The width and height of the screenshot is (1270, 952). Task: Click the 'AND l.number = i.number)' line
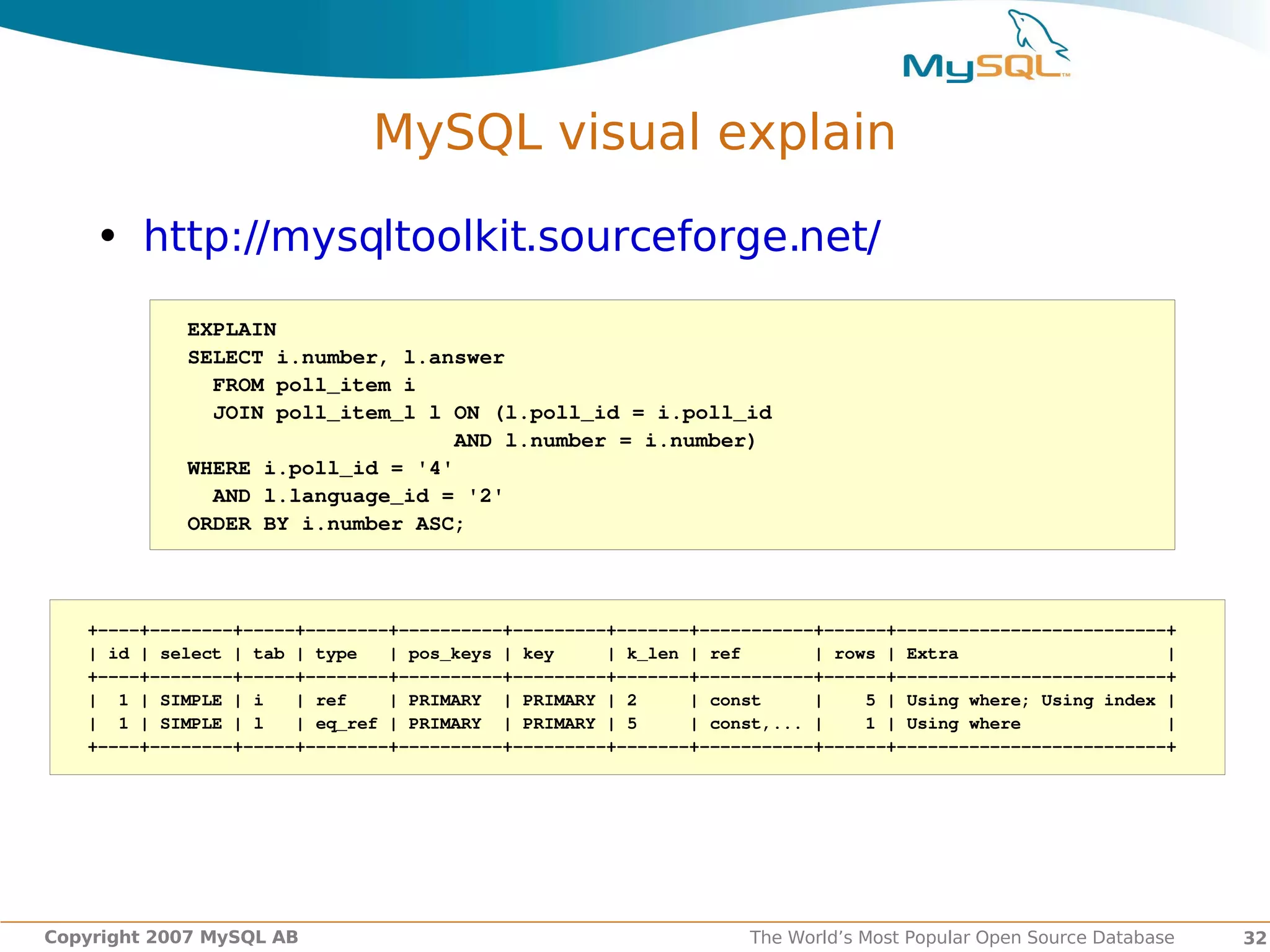point(605,441)
